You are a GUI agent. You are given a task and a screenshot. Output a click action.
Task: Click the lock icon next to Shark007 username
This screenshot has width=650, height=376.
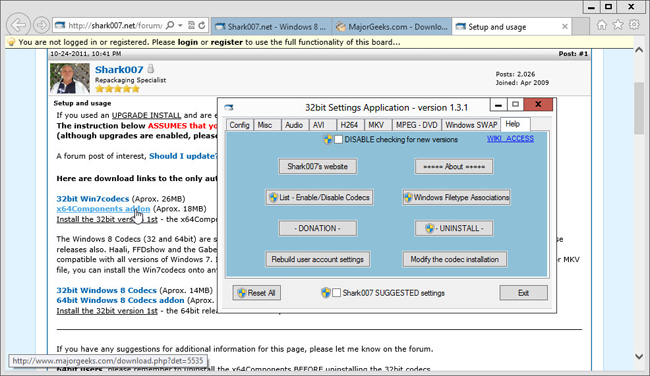(151, 68)
